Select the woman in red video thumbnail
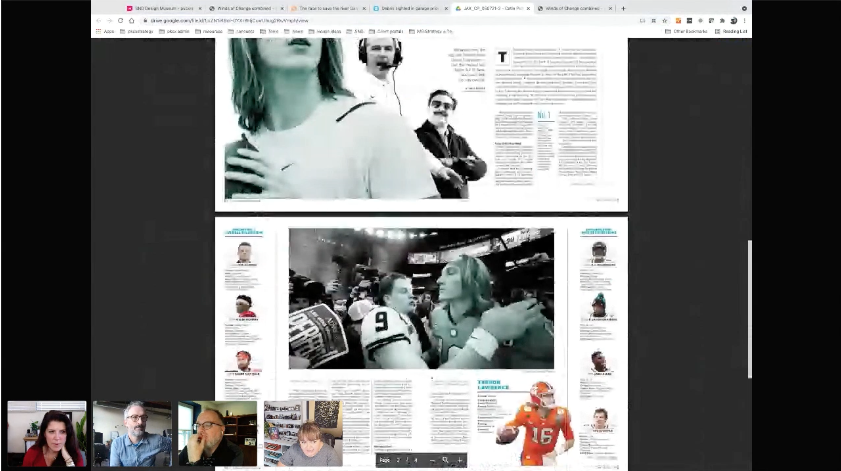The image size is (841, 471). pyautogui.click(x=46, y=433)
